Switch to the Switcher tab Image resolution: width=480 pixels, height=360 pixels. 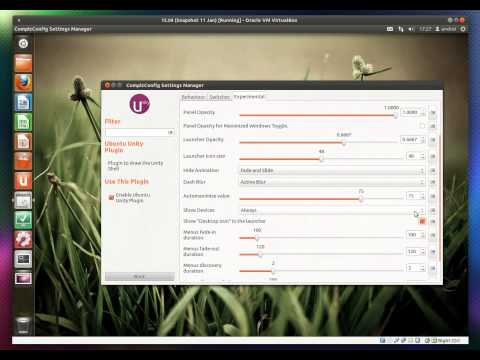219,97
